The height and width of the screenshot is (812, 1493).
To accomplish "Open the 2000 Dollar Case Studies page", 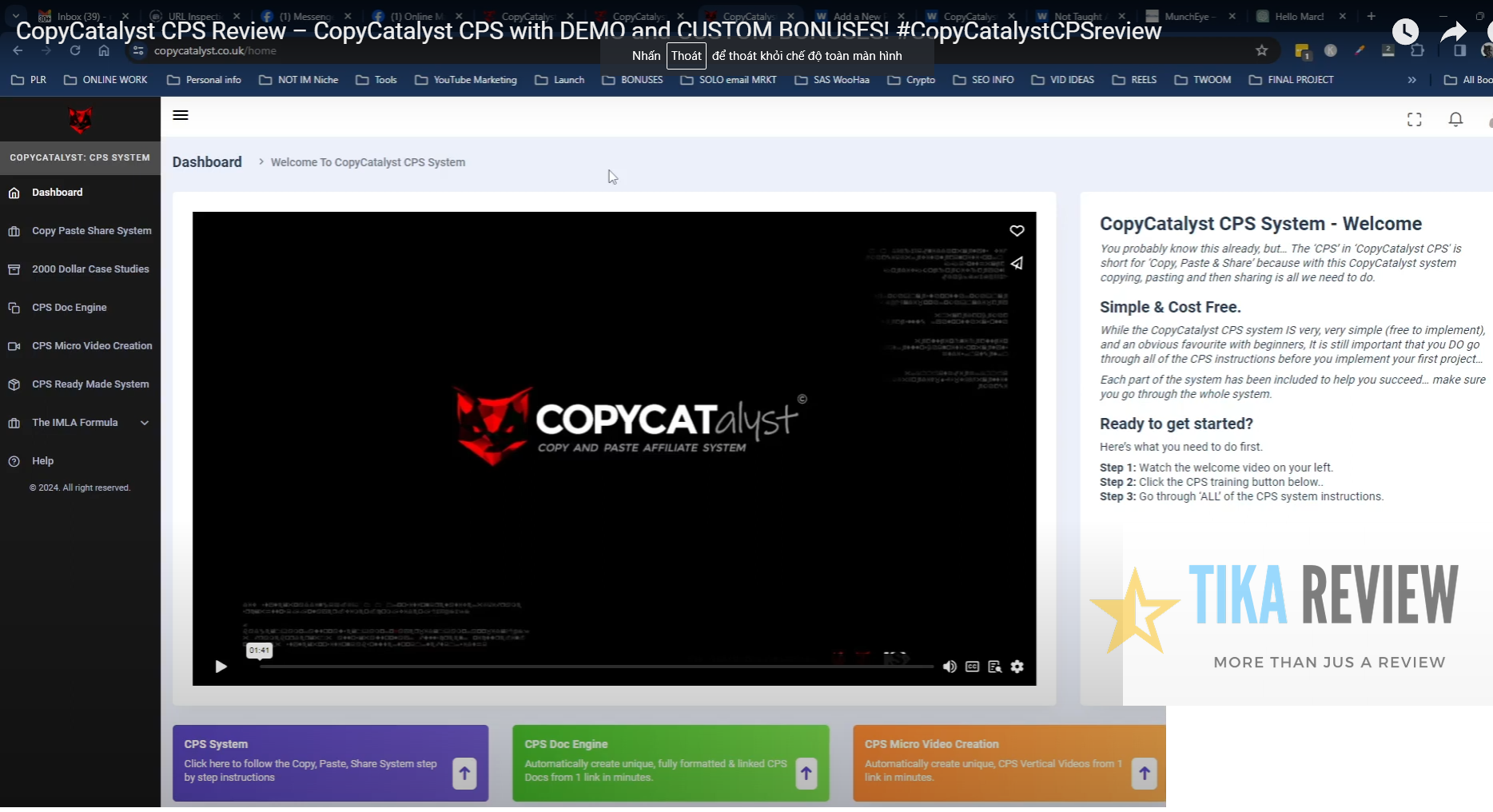I will [x=90, y=269].
